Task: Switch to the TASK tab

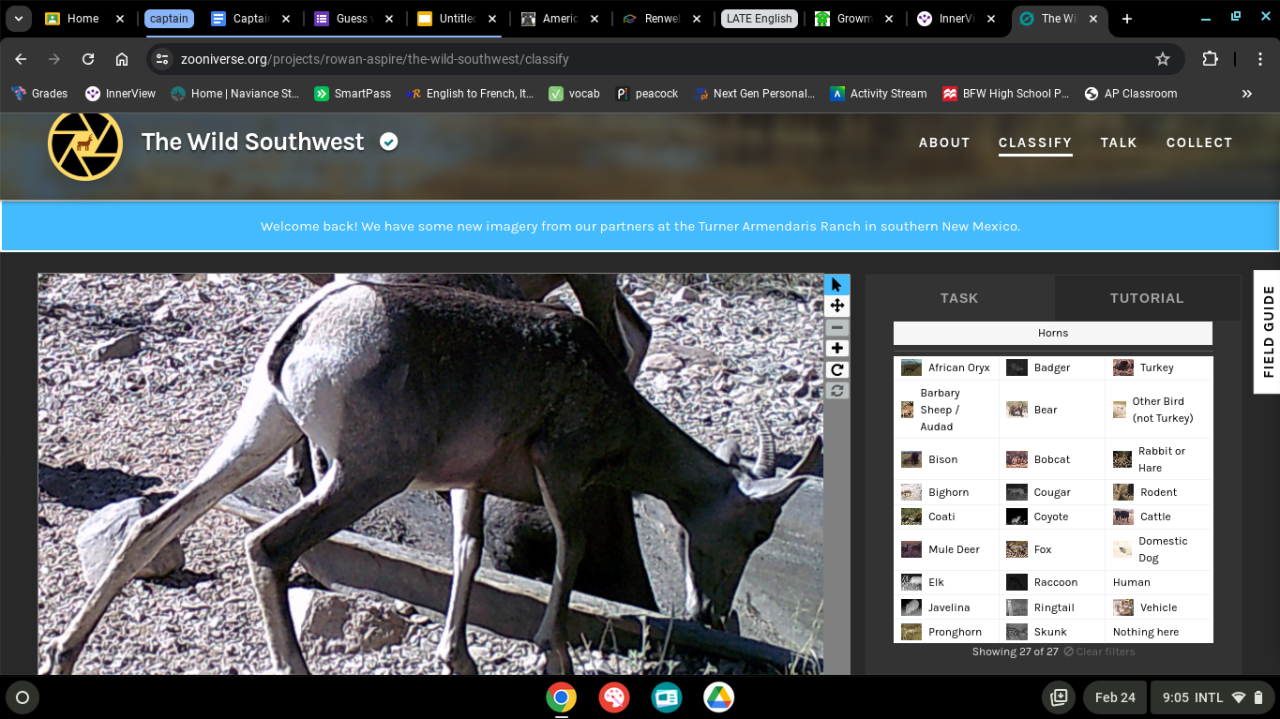Action: [x=959, y=298]
